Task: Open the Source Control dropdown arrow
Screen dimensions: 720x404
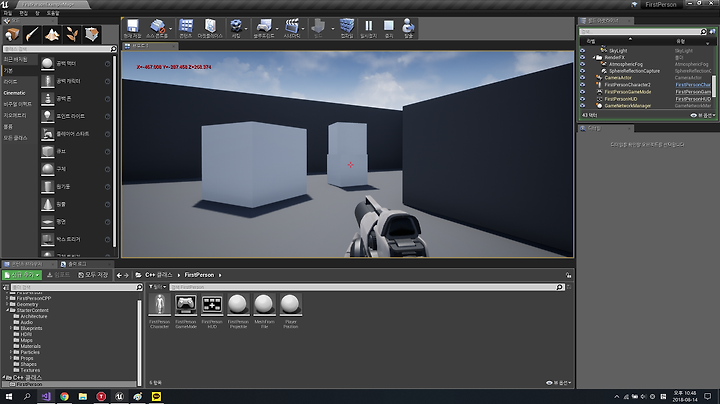Action: tap(170, 28)
